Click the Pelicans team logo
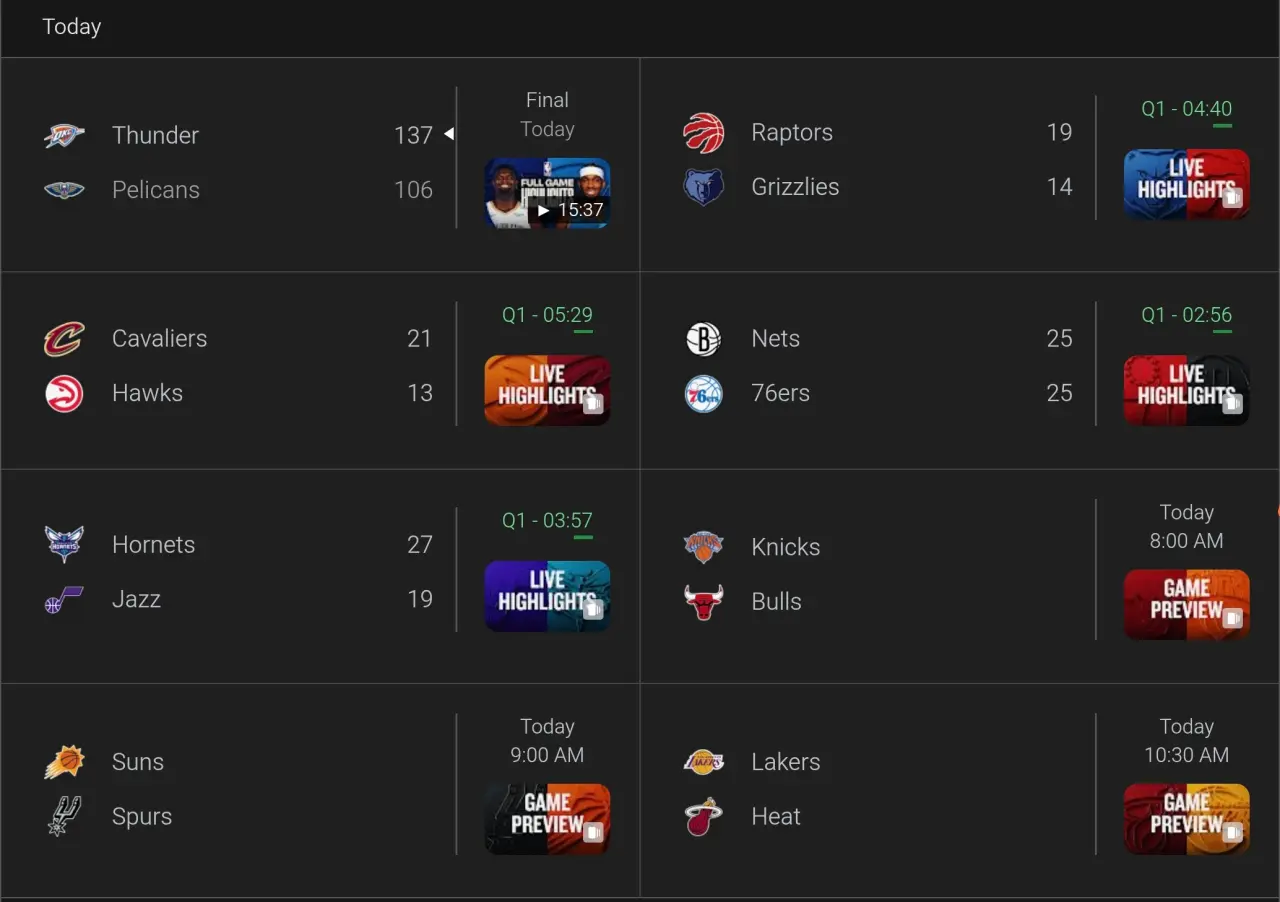Viewport: 1280px width, 902px height. tap(64, 190)
